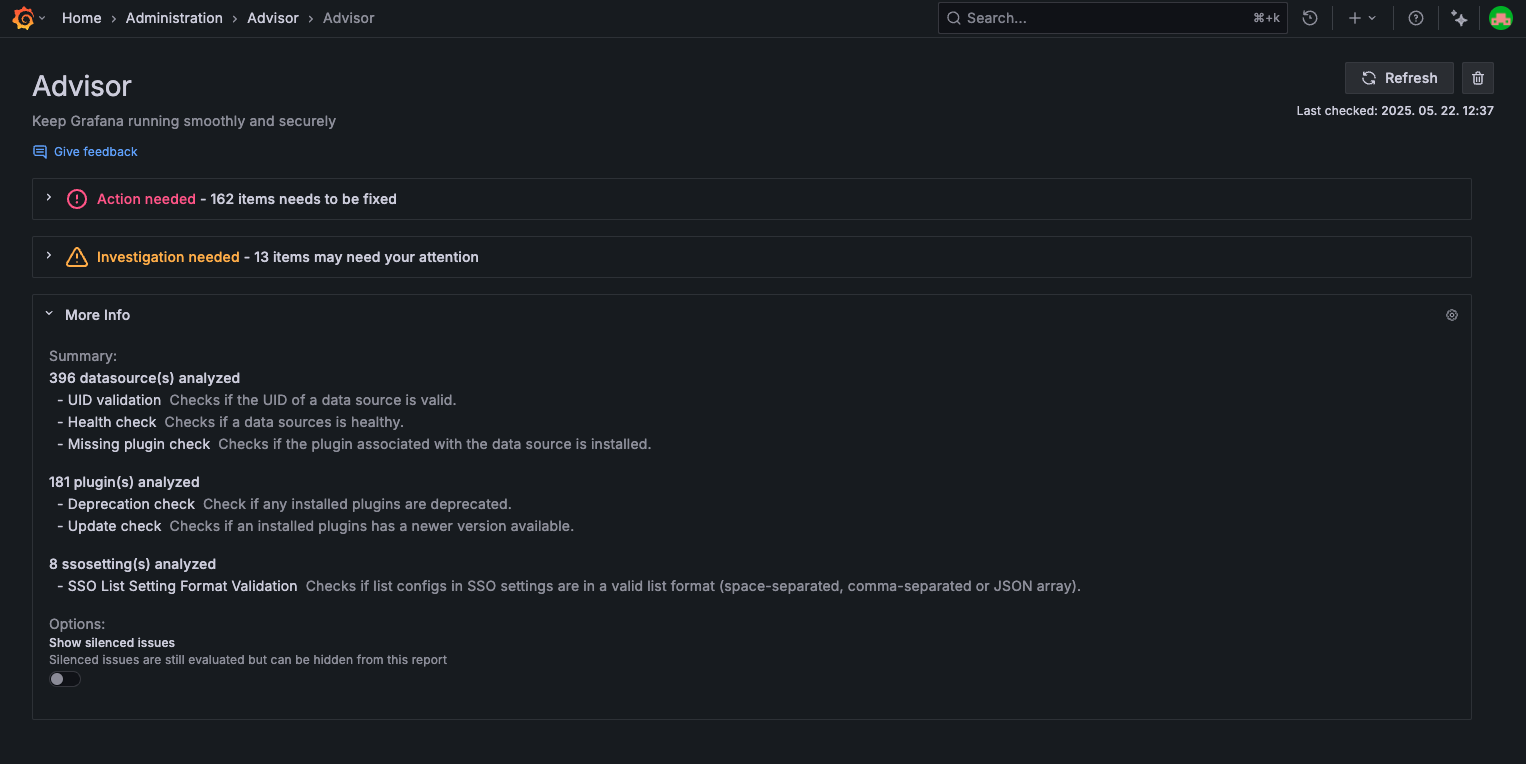Image resolution: width=1526 pixels, height=764 pixels.
Task: Navigate to Administration in the breadcrumb
Action: (x=174, y=17)
